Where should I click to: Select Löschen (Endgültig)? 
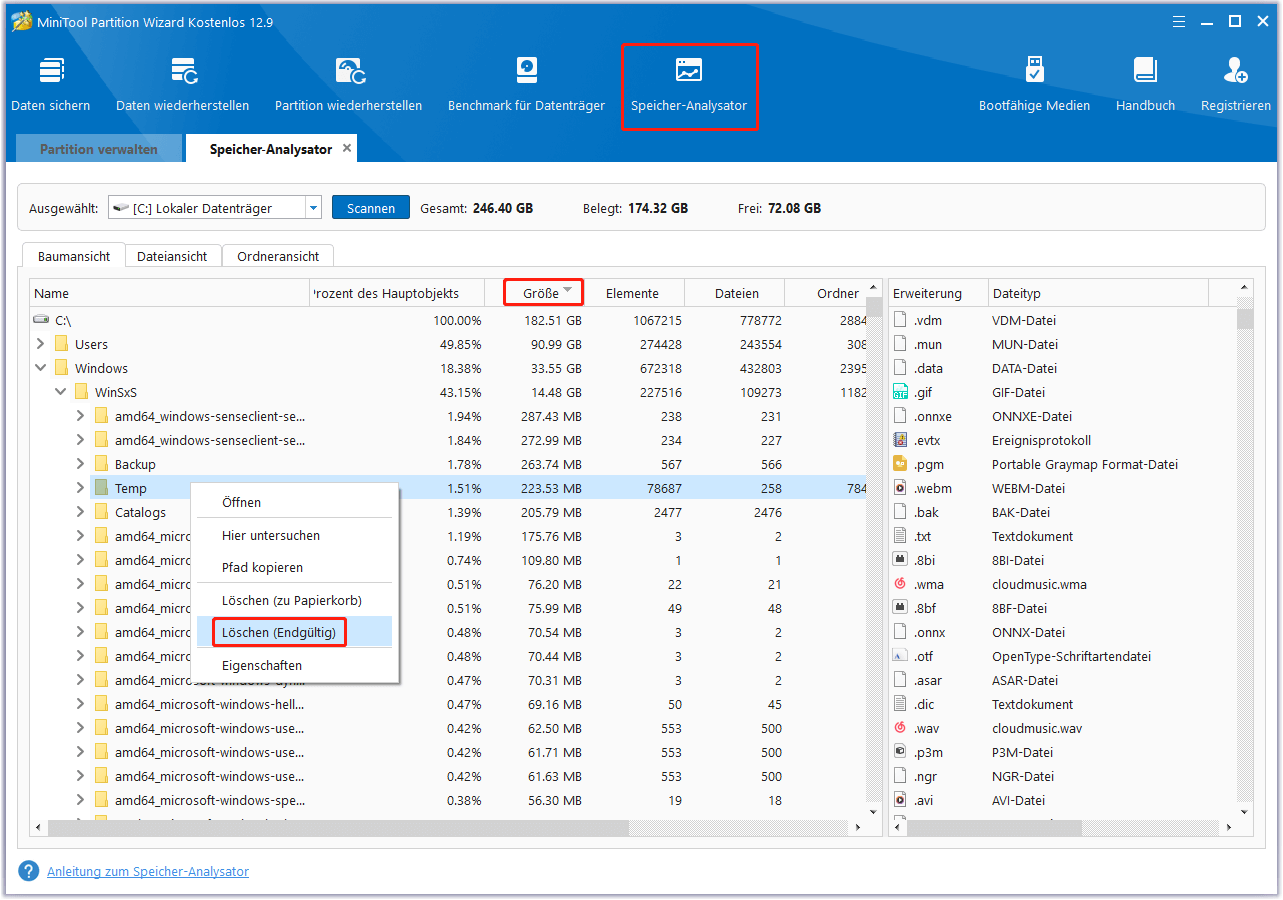pyautogui.click(x=295, y=632)
